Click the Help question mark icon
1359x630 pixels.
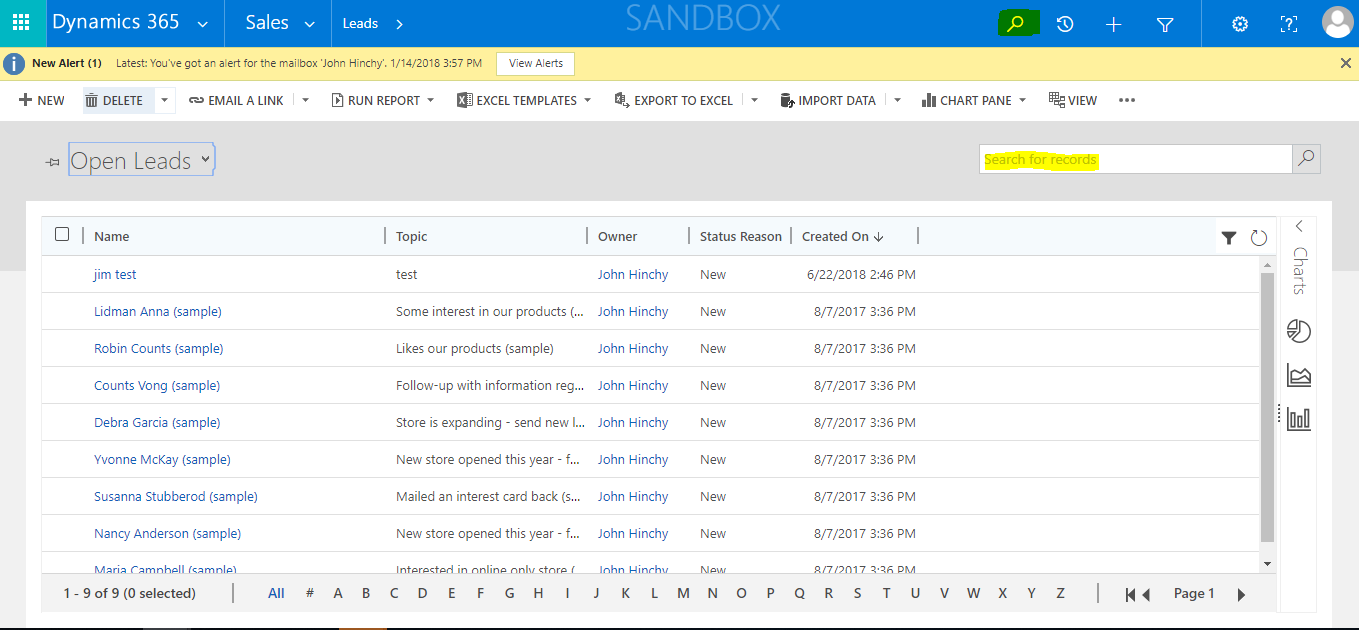tap(1288, 22)
